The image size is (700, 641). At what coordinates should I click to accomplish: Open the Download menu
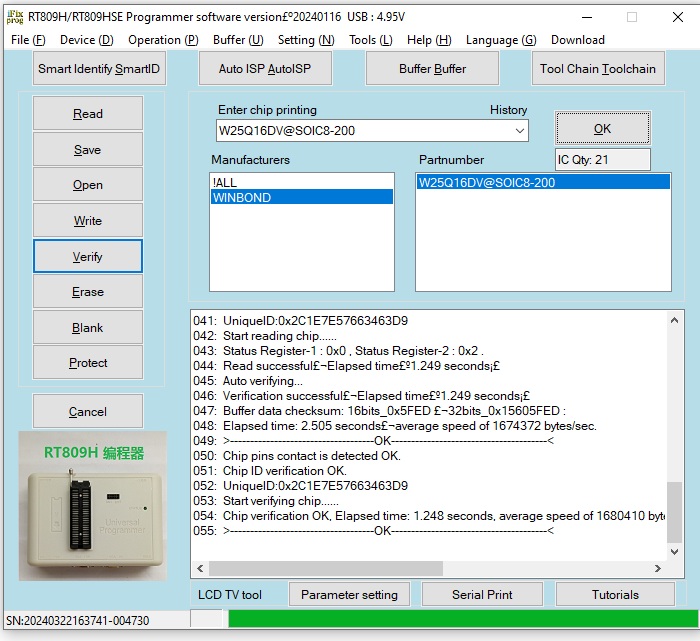click(x=578, y=40)
